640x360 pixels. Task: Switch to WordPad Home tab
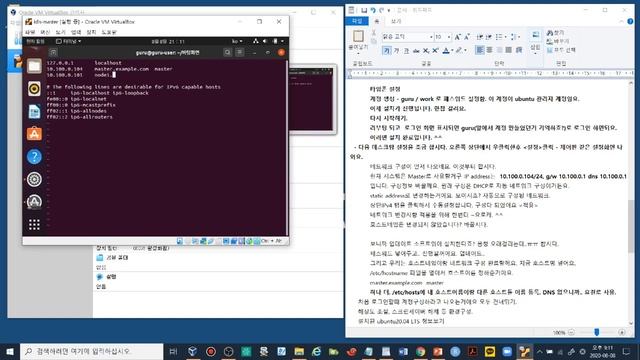click(x=377, y=21)
